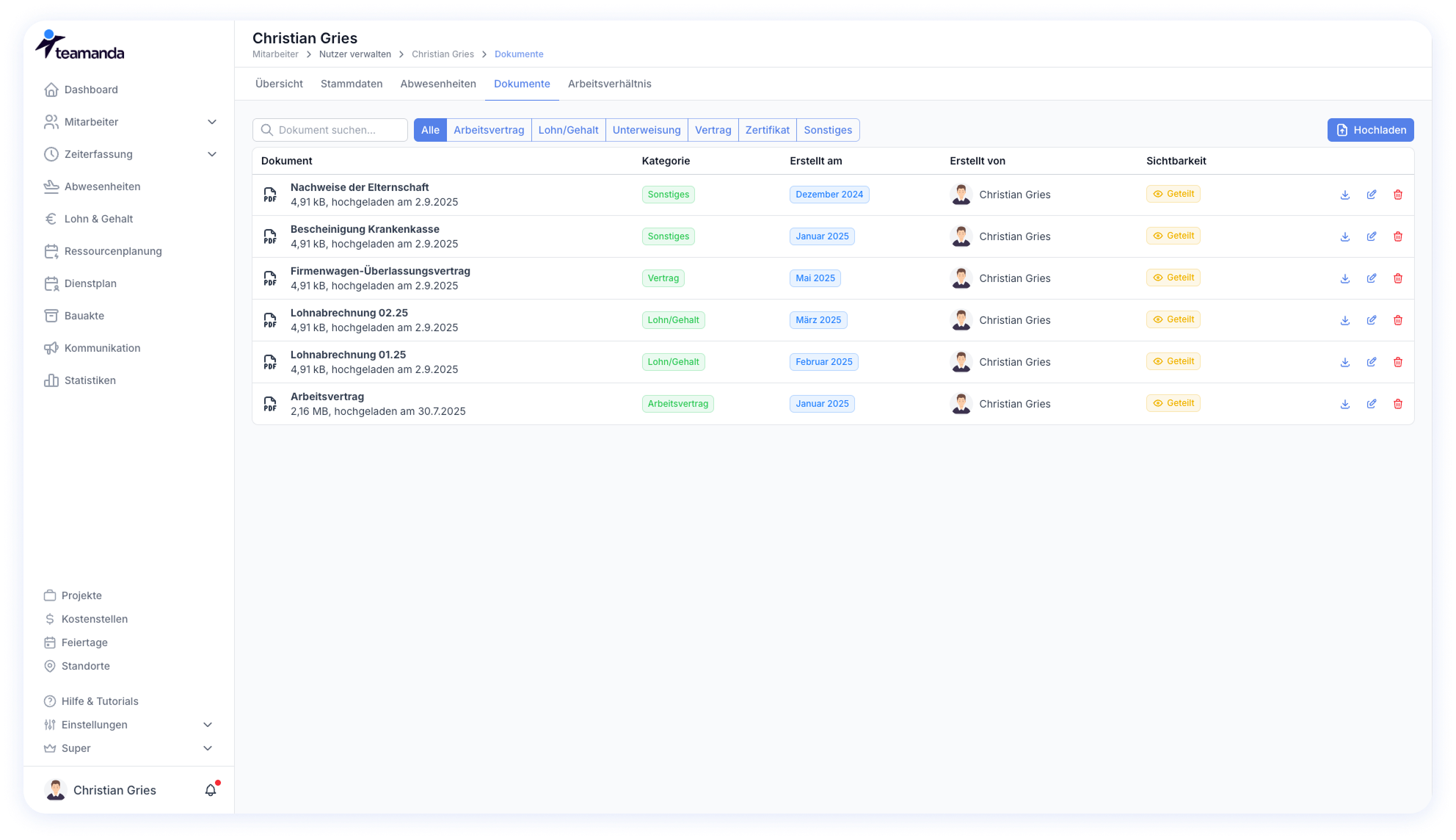
Task: Download the Nachweise der Elternschaft document
Action: [x=1344, y=195]
